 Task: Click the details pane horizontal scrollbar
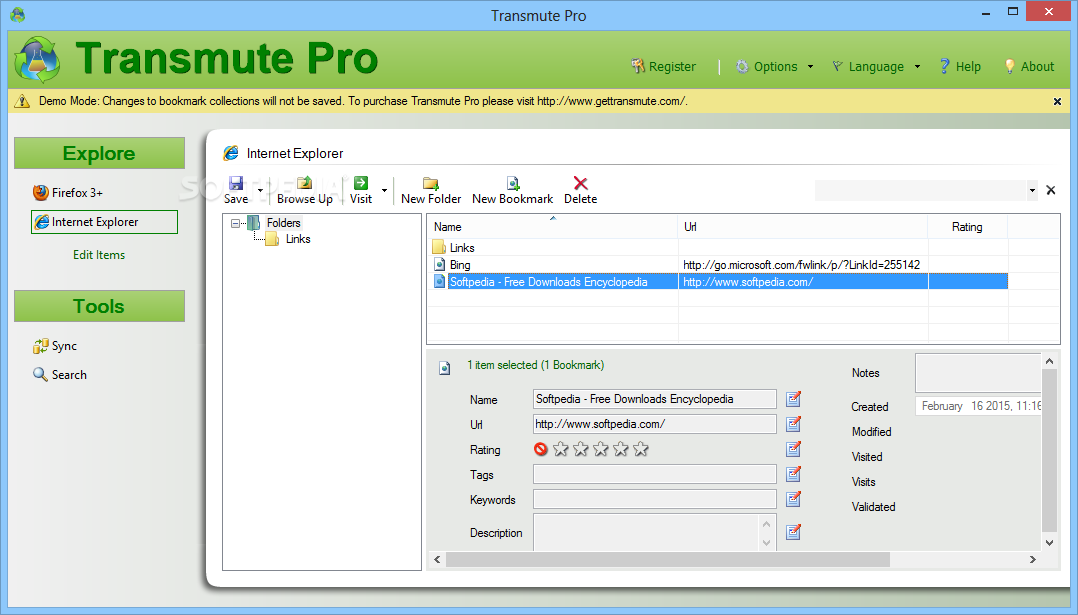(668, 559)
